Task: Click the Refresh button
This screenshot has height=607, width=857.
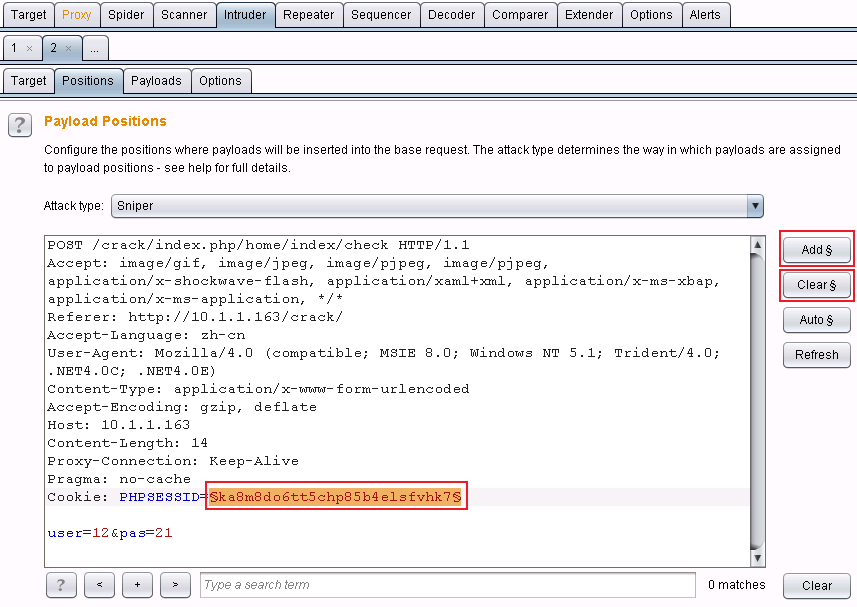Action: click(817, 355)
